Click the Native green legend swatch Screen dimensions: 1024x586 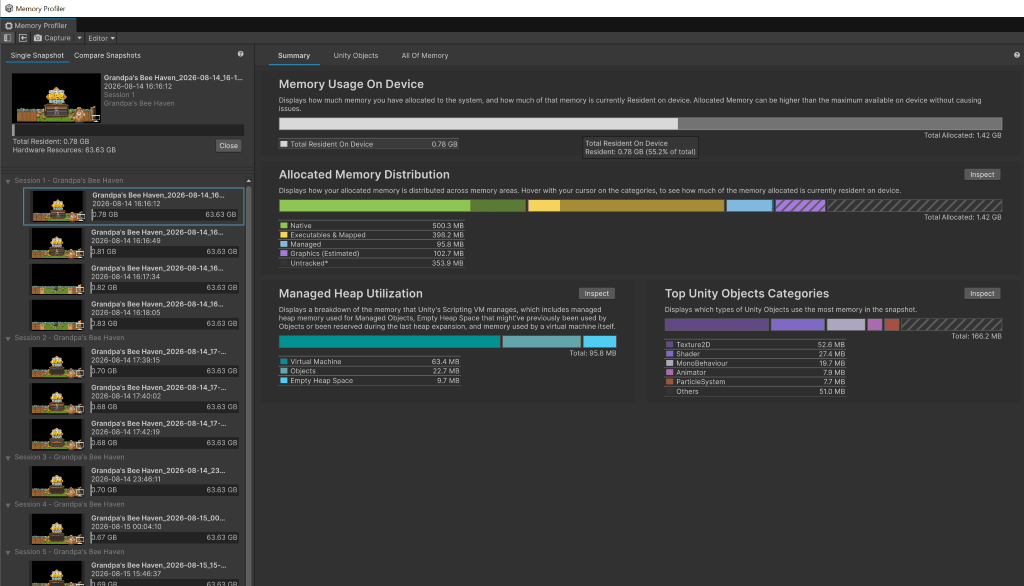(283, 225)
